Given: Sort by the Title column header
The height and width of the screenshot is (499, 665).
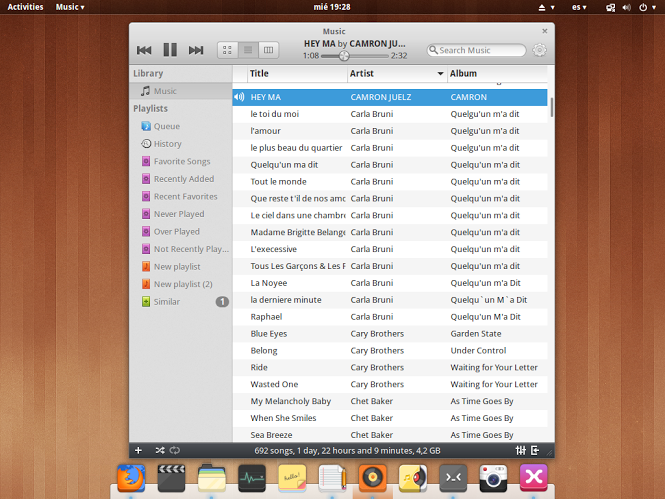Looking at the screenshot, I should (x=297, y=73).
